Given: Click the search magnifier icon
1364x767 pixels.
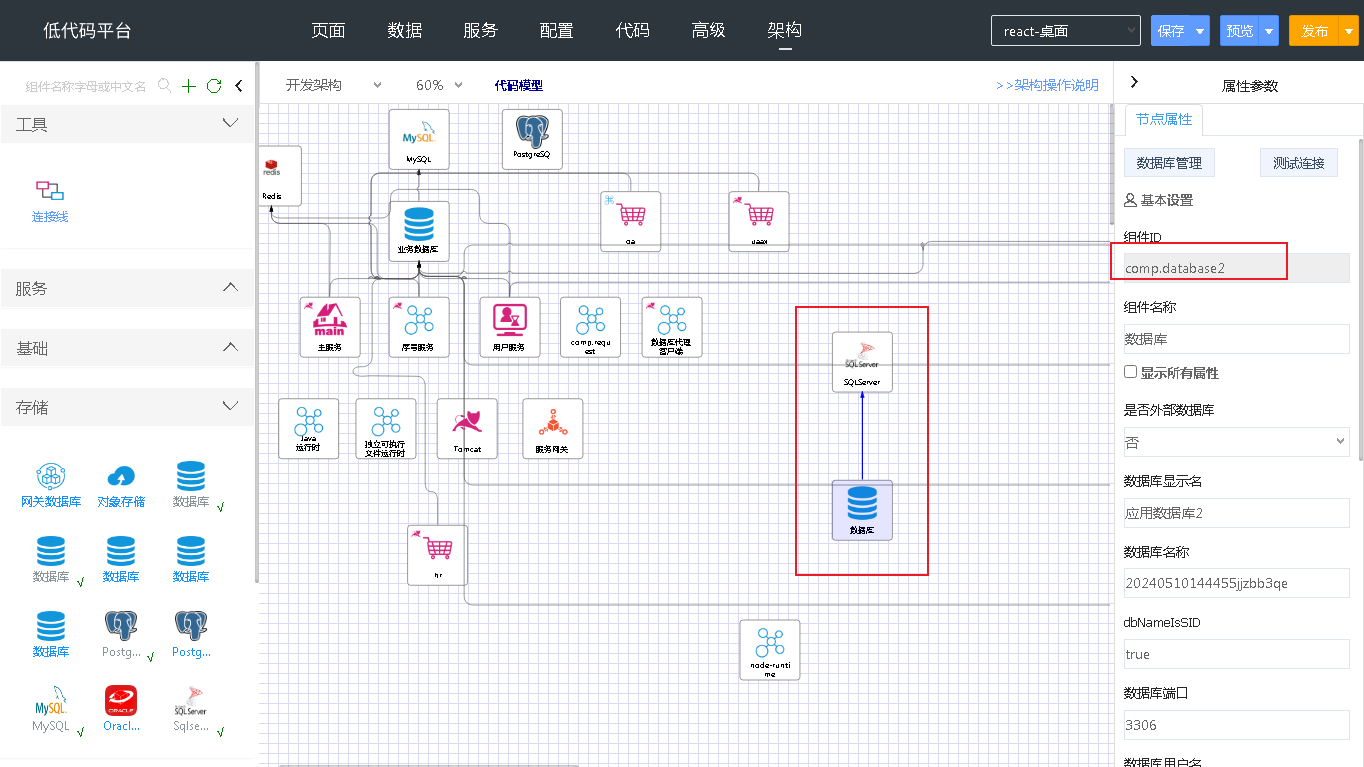Looking at the screenshot, I should [x=165, y=86].
